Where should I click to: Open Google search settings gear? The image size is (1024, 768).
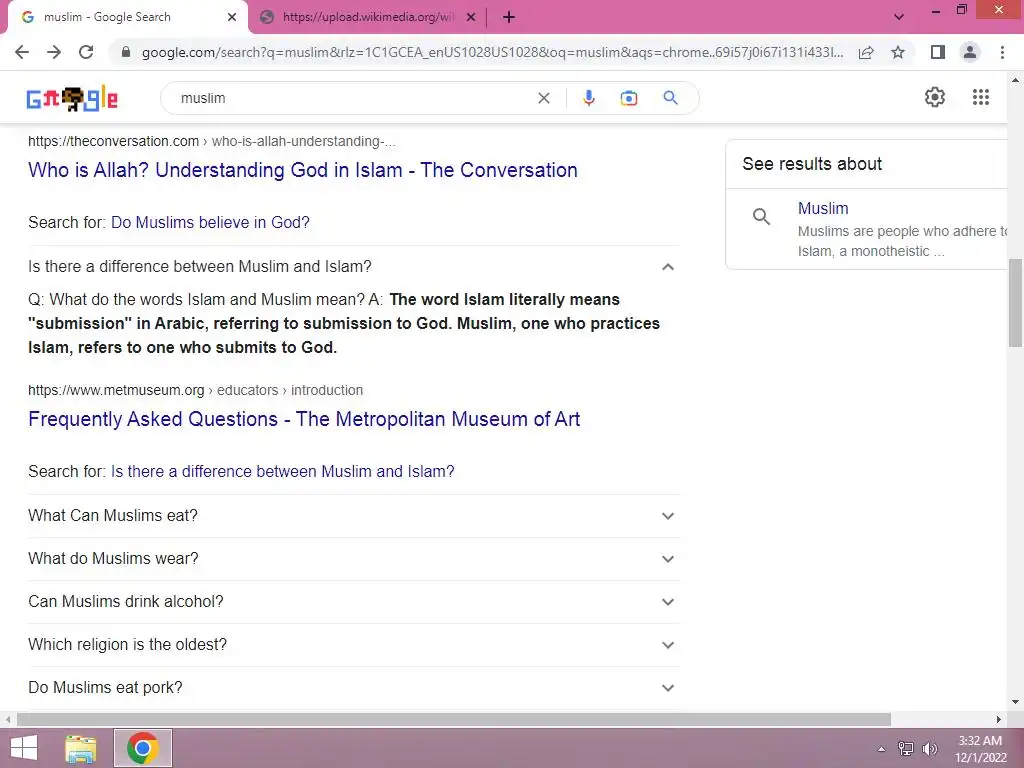935,97
